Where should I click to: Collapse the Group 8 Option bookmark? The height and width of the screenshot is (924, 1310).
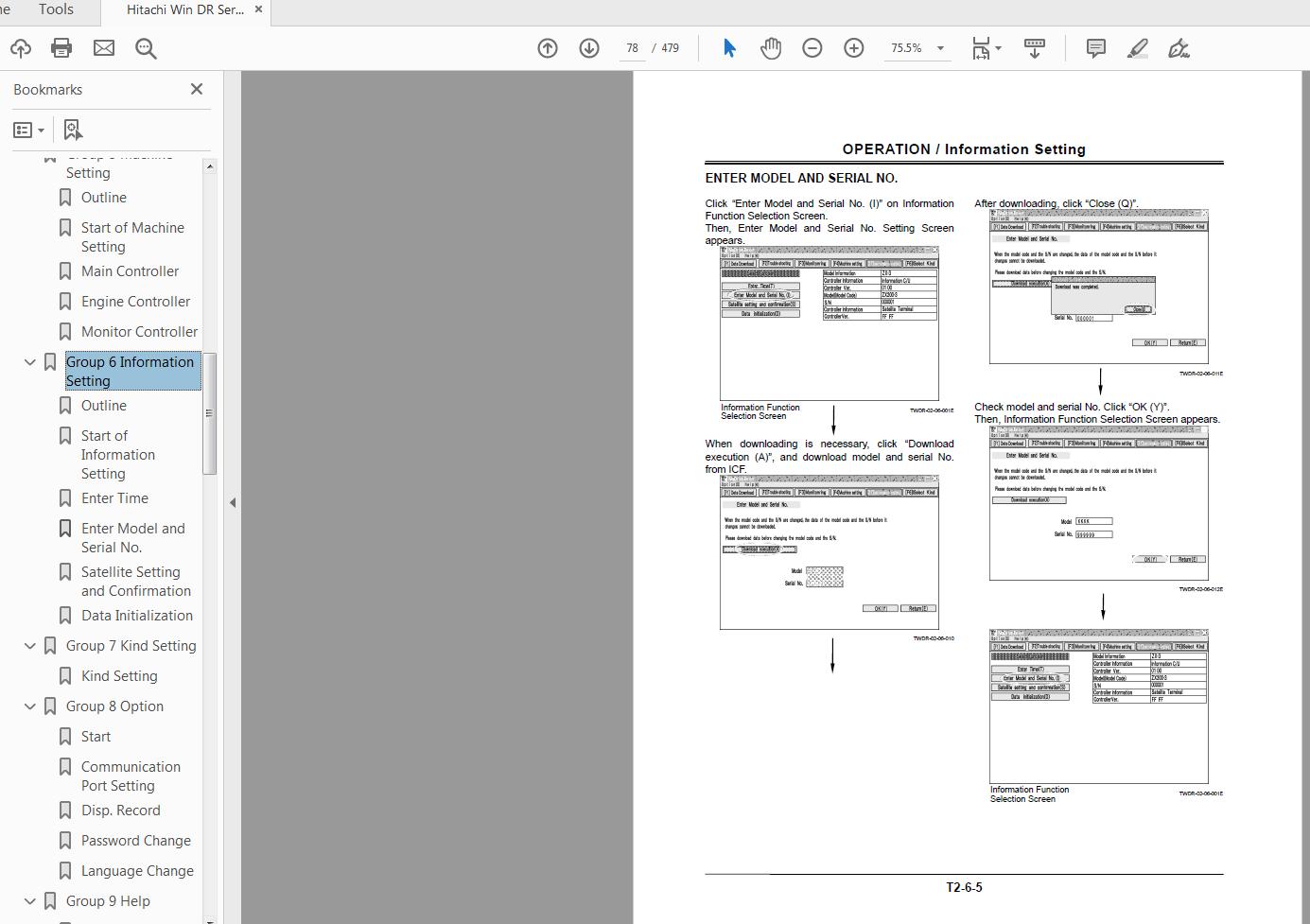29,706
